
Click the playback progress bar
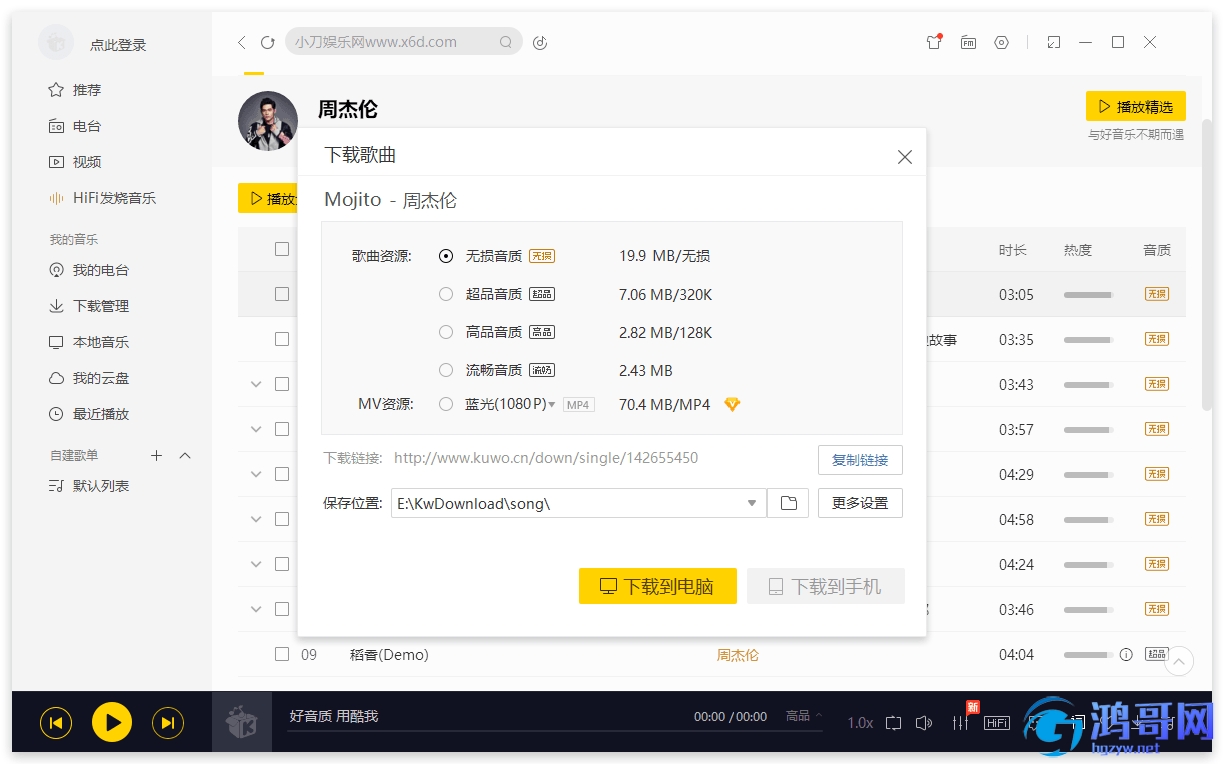(x=554, y=731)
